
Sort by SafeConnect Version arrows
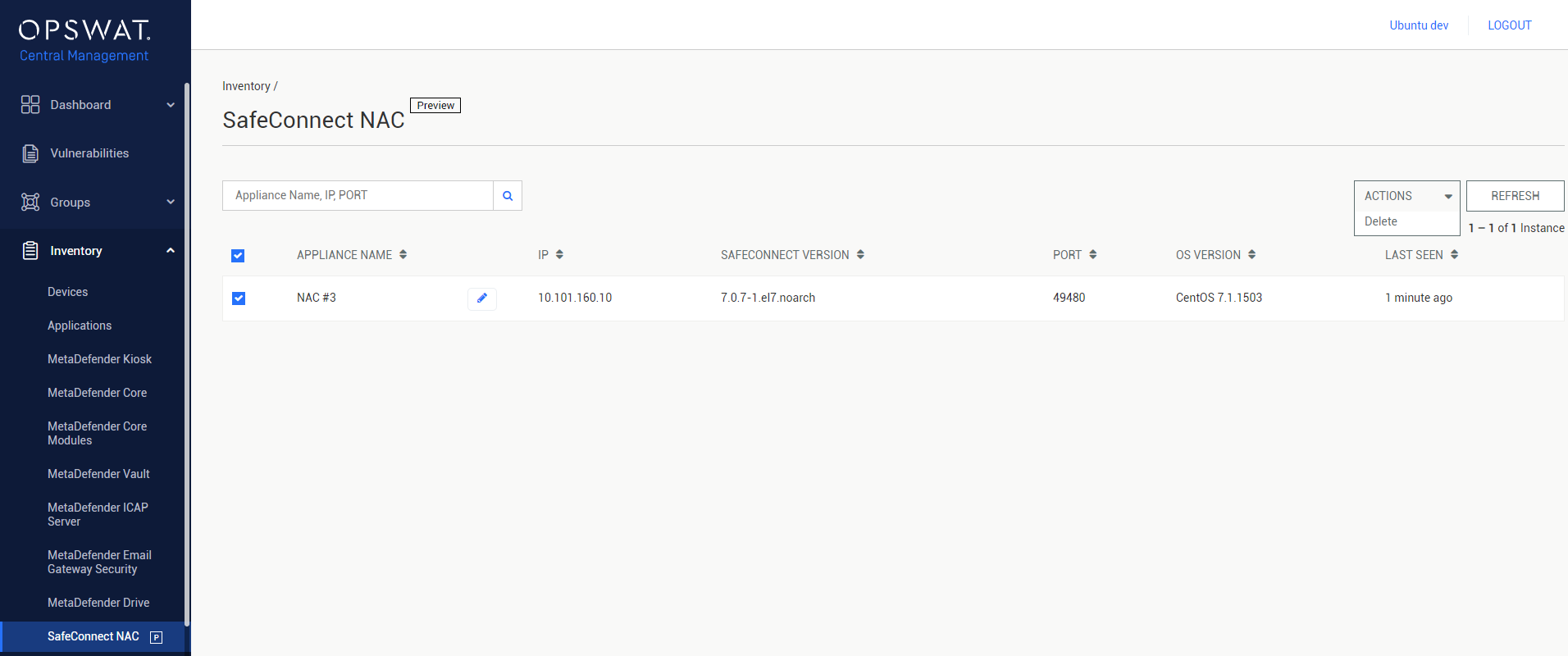[x=860, y=255]
